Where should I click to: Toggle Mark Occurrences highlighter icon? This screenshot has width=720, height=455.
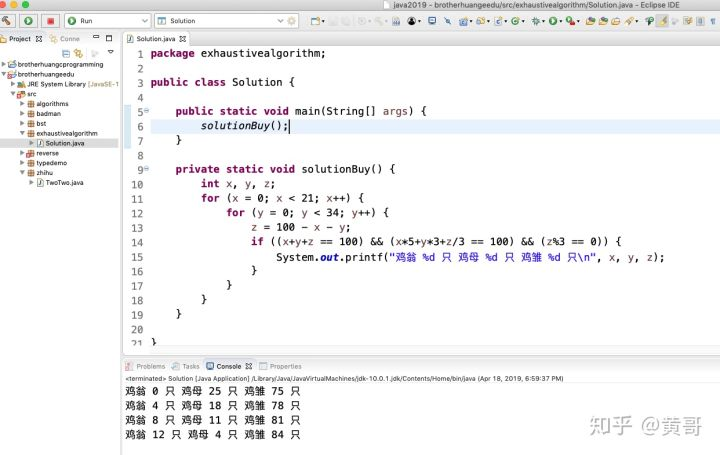click(x=662, y=21)
